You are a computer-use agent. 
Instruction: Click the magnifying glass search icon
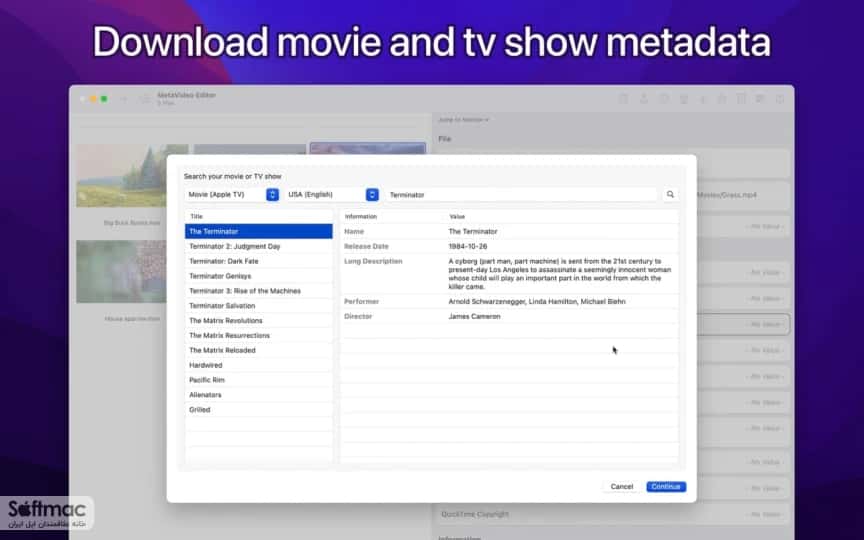pos(670,195)
